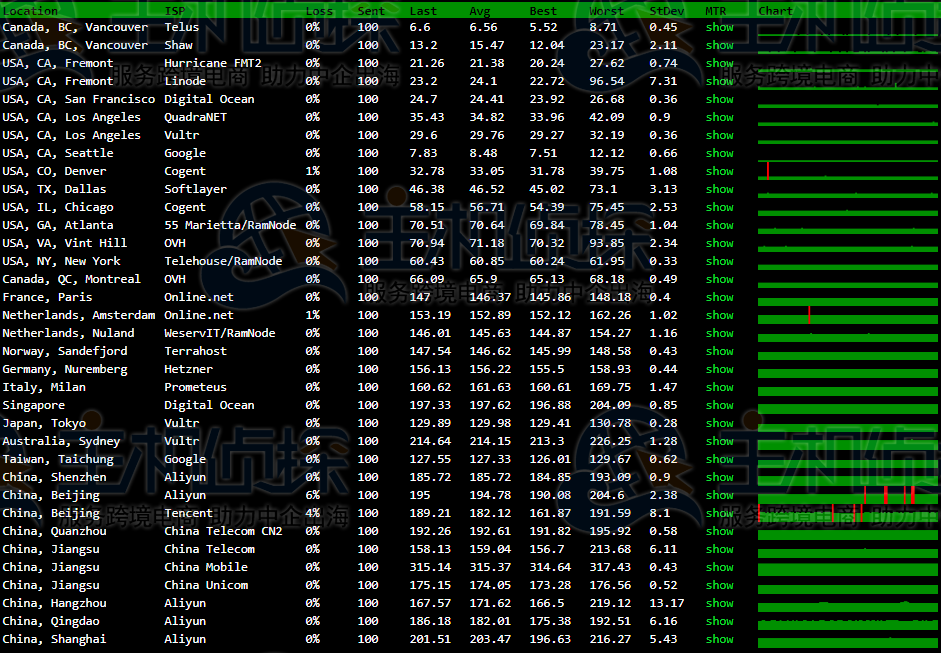Click show link for Beijing Tencent row
941x653 pixels.
tap(719, 513)
